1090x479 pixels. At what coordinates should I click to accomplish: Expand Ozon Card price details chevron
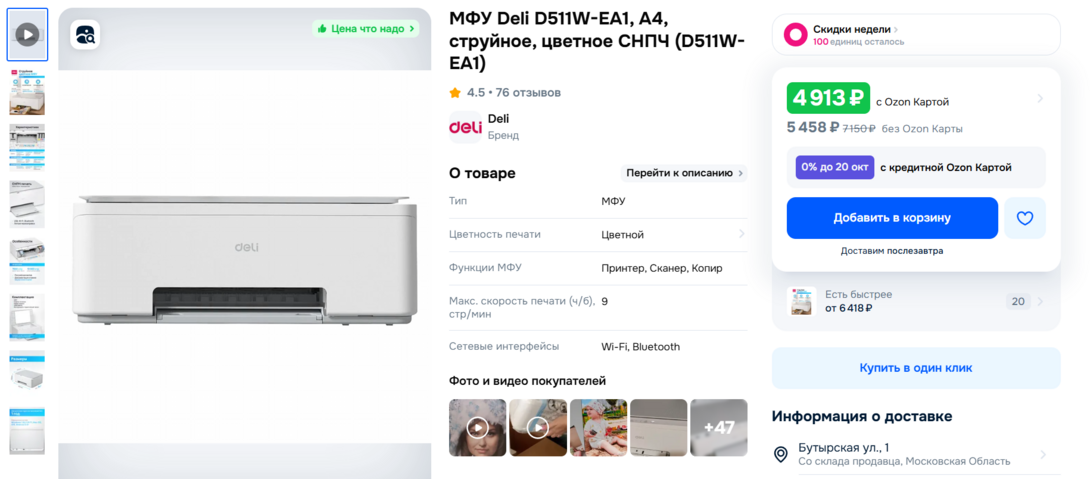(x=1040, y=99)
